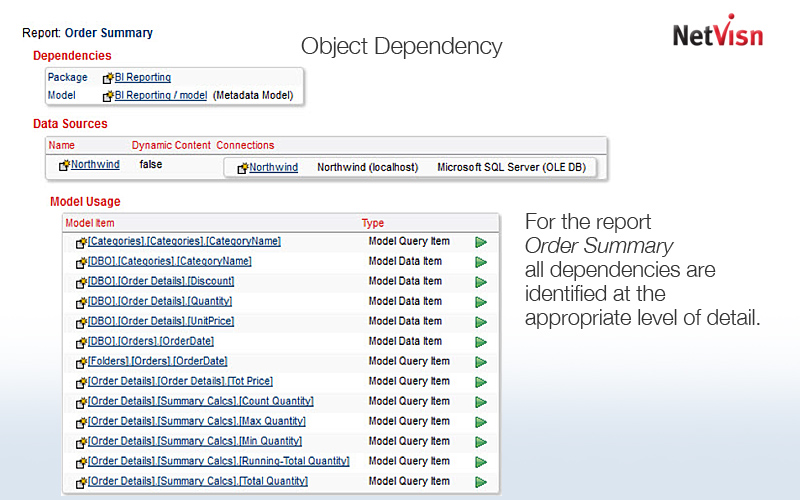Click the Connections column header
Viewport: 800px width, 500px height.
click(245, 145)
